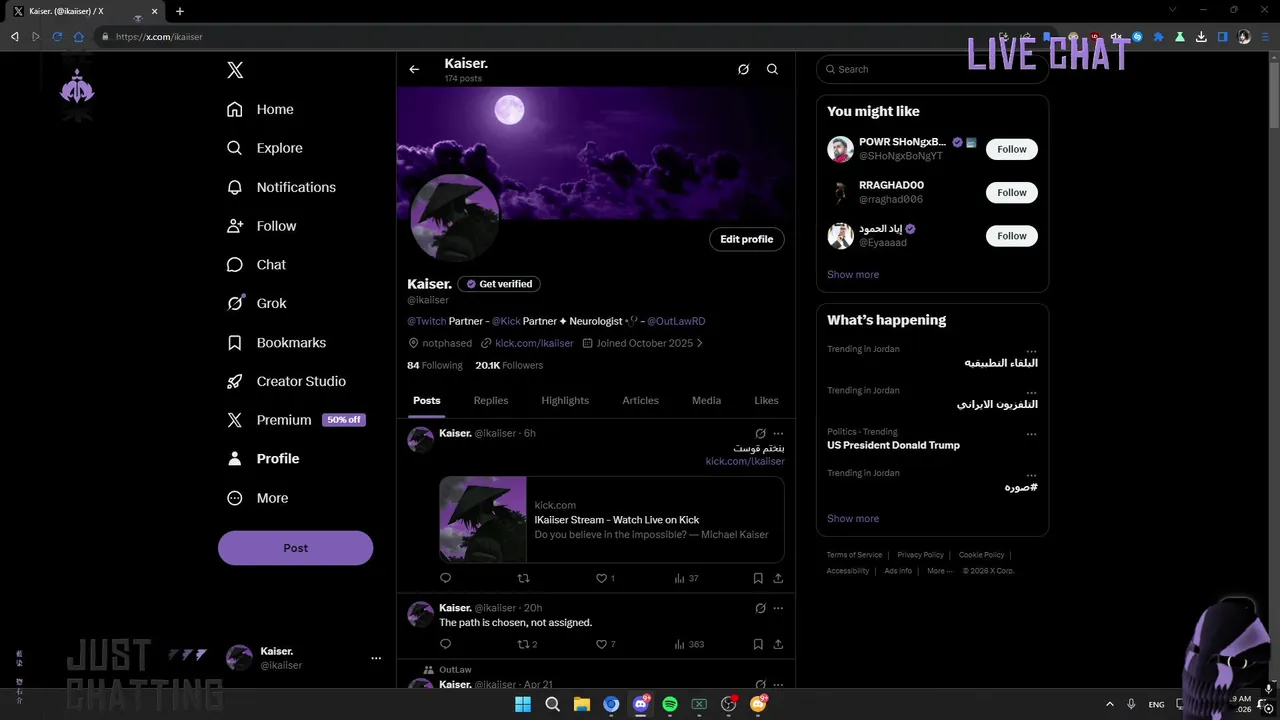Open more options on Apr 21 post

(x=778, y=685)
